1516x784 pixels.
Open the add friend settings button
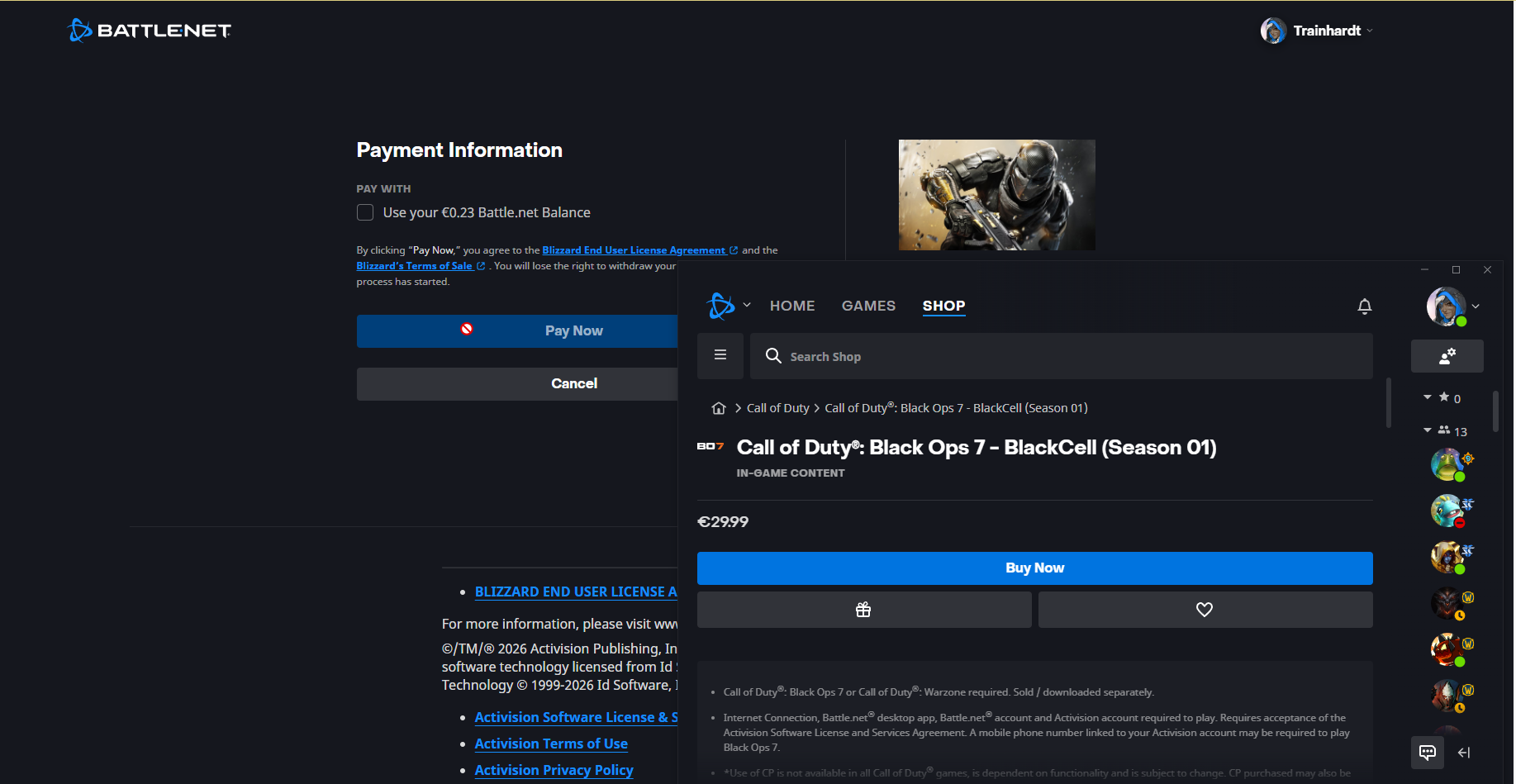[x=1447, y=356]
